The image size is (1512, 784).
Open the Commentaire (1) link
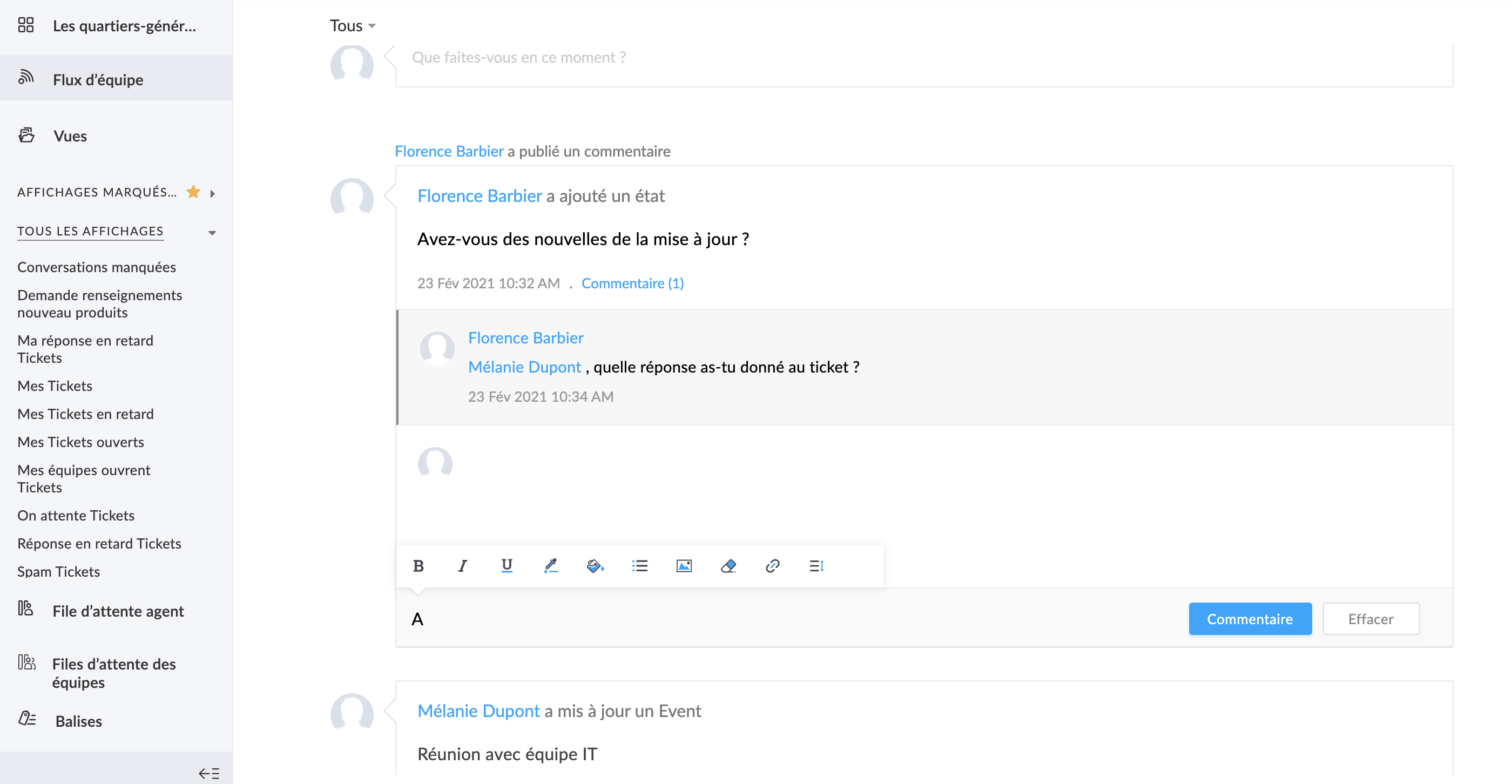point(632,283)
